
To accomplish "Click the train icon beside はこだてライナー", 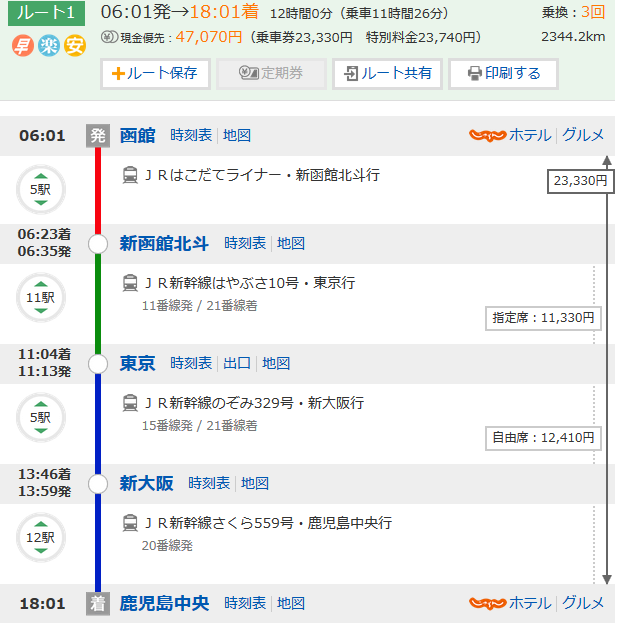I will 130,175.
